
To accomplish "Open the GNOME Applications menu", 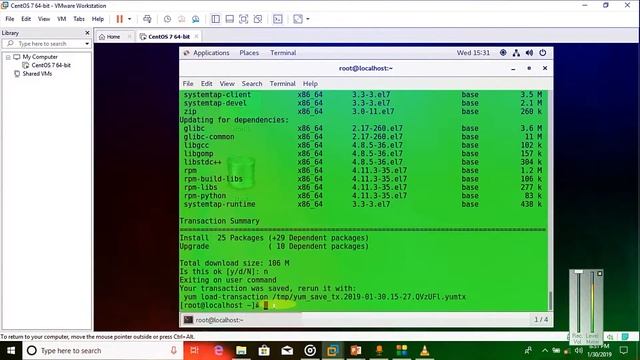I will tap(211, 53).
